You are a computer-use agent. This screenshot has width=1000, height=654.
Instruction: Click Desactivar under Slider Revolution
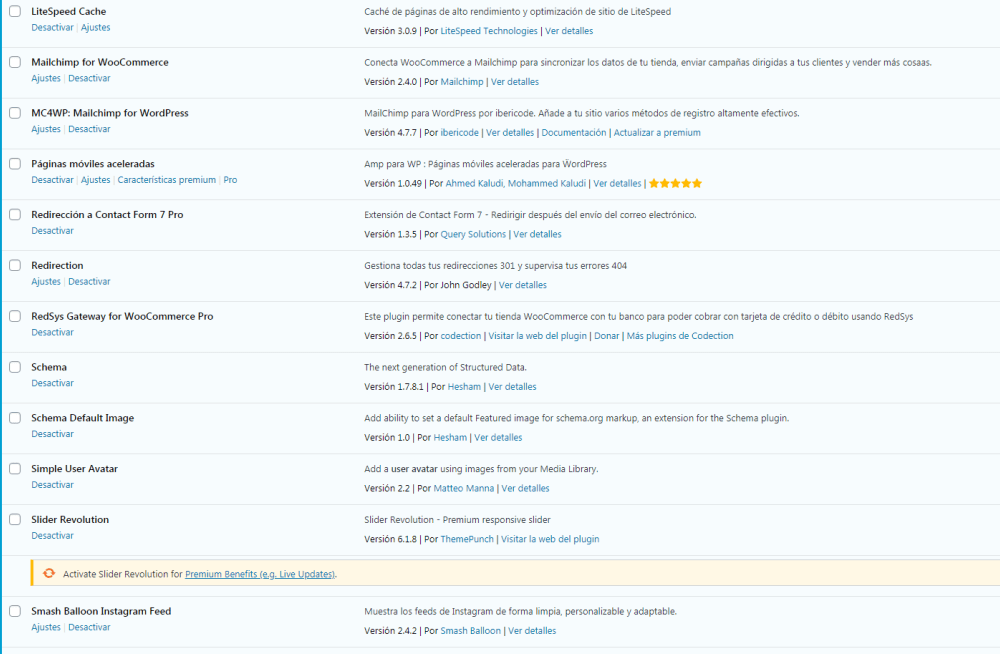pos(52,535)
